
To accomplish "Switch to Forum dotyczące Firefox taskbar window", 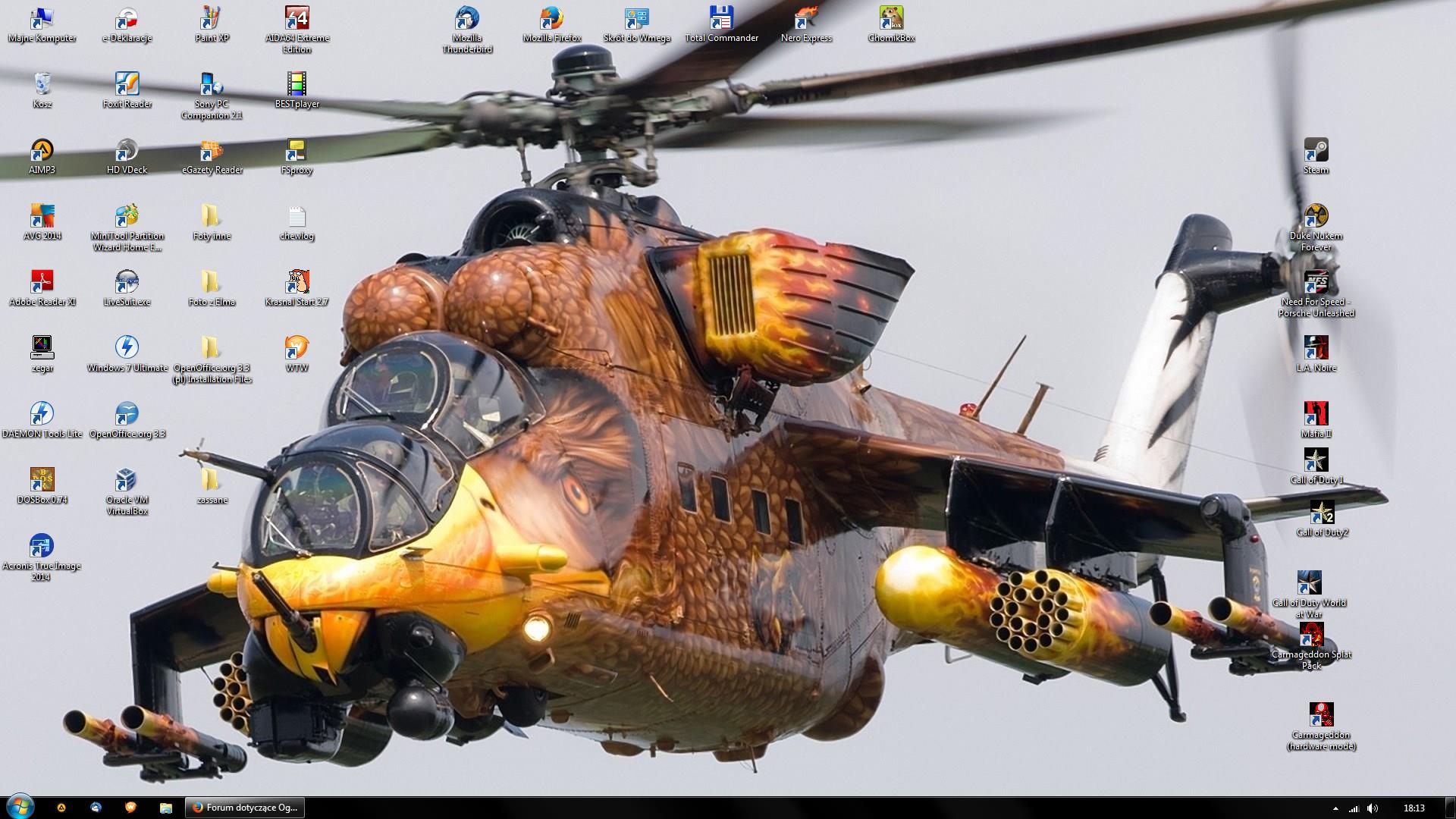I will click(246, 808).
